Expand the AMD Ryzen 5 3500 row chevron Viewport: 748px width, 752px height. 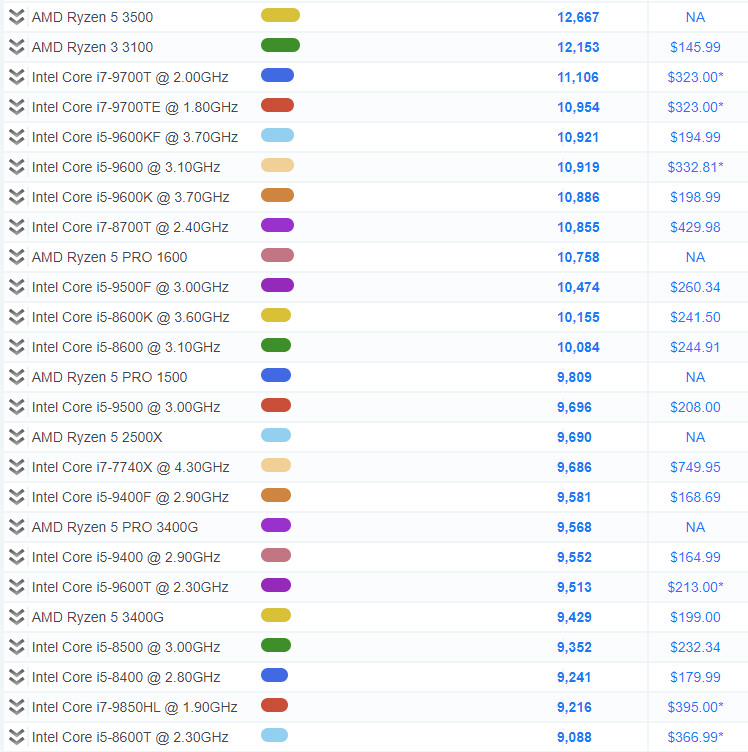point(16,17)
